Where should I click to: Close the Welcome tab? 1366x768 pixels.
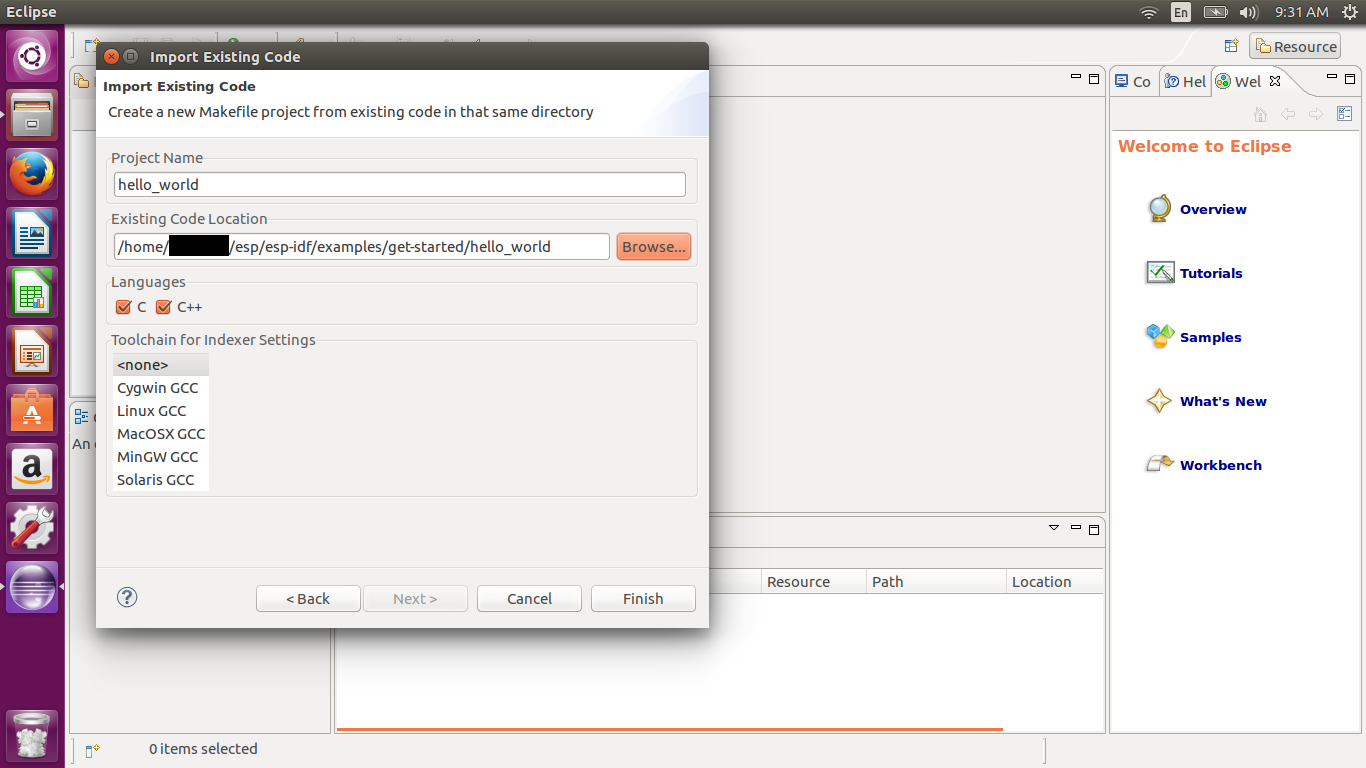click(x=1274, y=81)
